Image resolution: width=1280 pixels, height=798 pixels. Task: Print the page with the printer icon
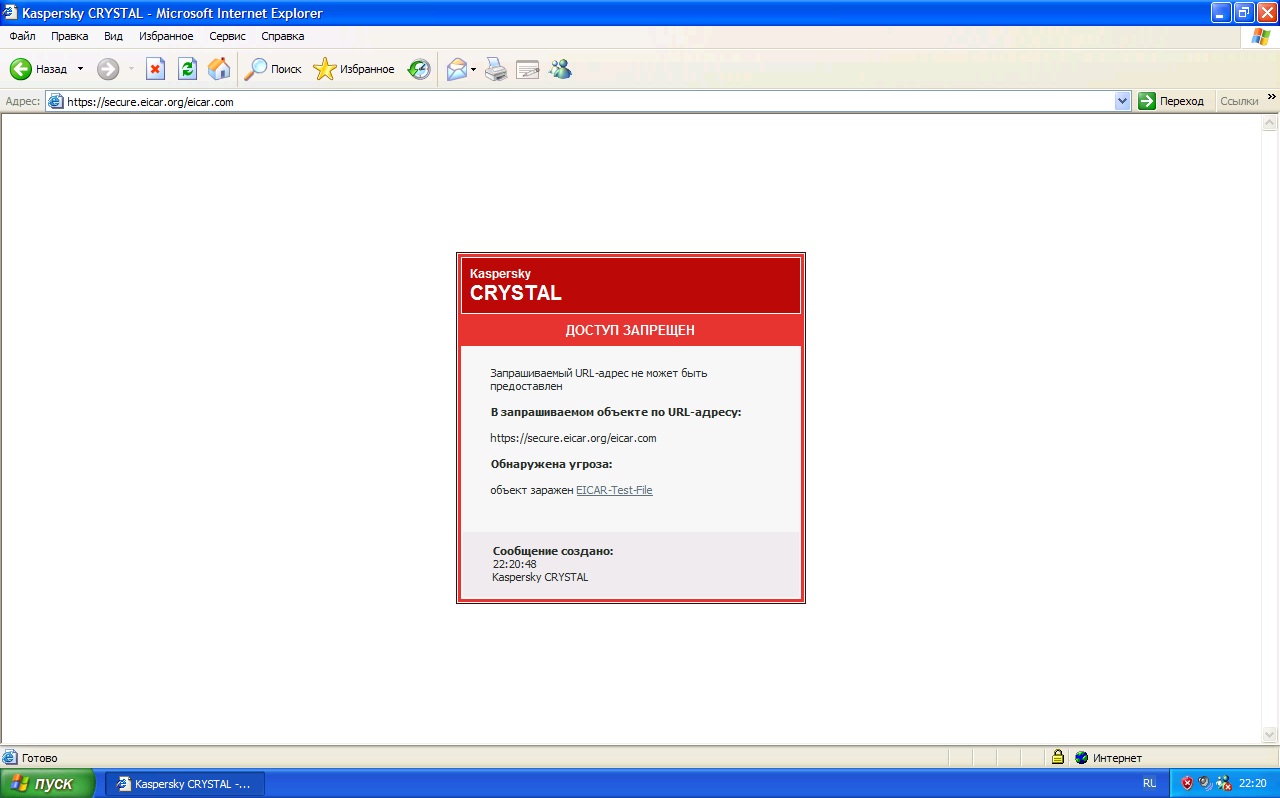[x=496, y=69]
